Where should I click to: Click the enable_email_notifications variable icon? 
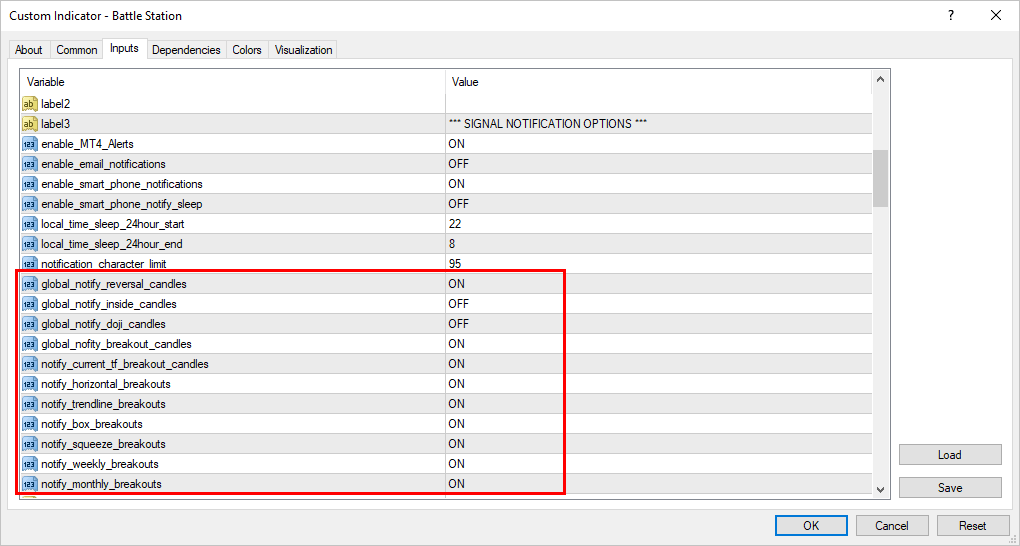30,164
